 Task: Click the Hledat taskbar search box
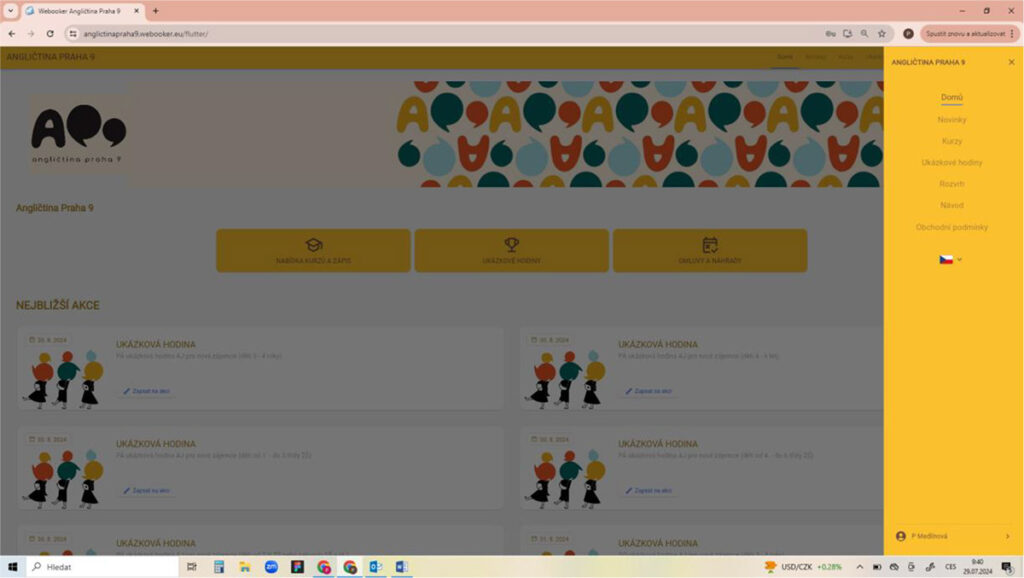point(103,567)
